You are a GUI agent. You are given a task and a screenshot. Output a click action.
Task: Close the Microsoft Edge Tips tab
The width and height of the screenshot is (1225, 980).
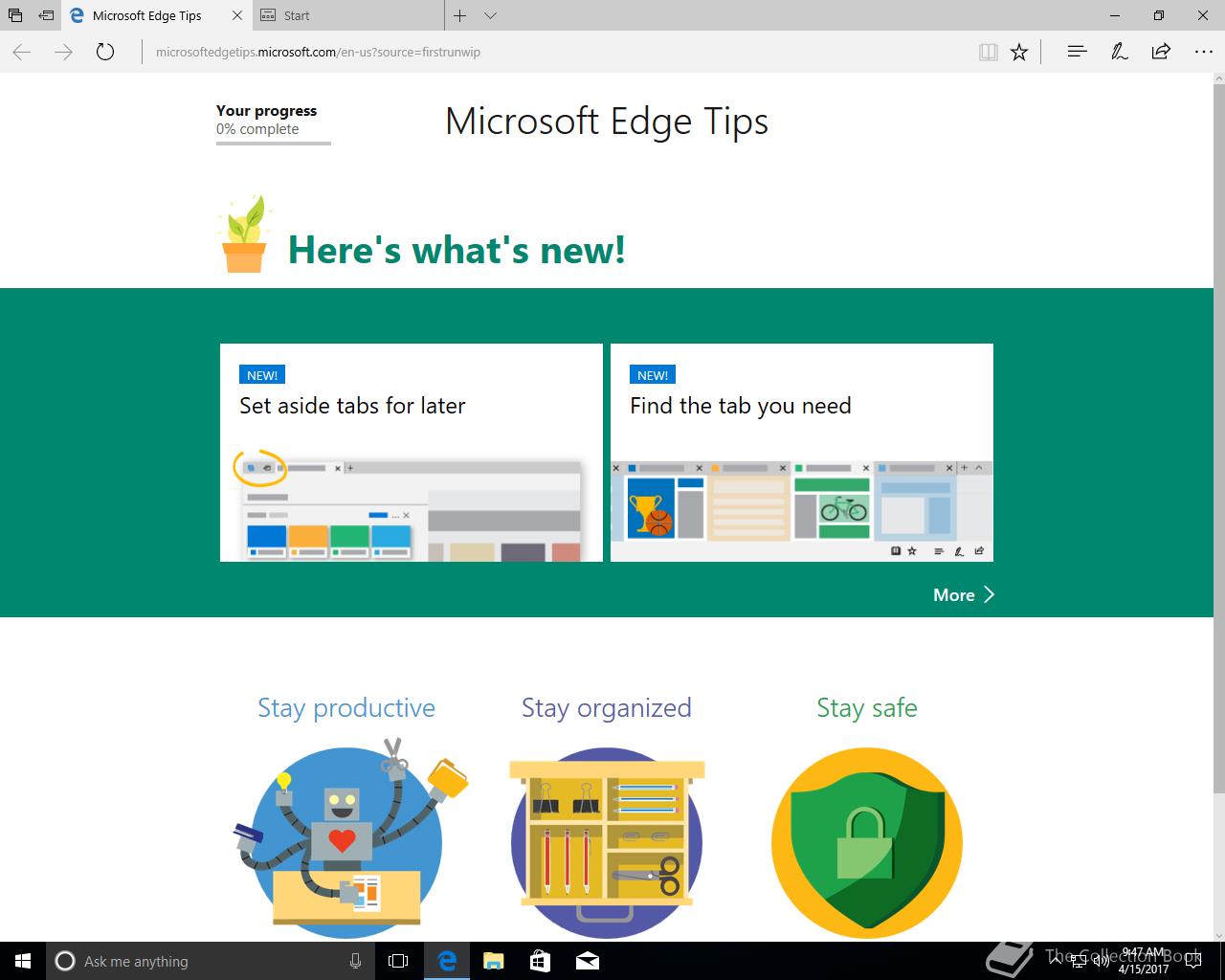pos(238,15)
